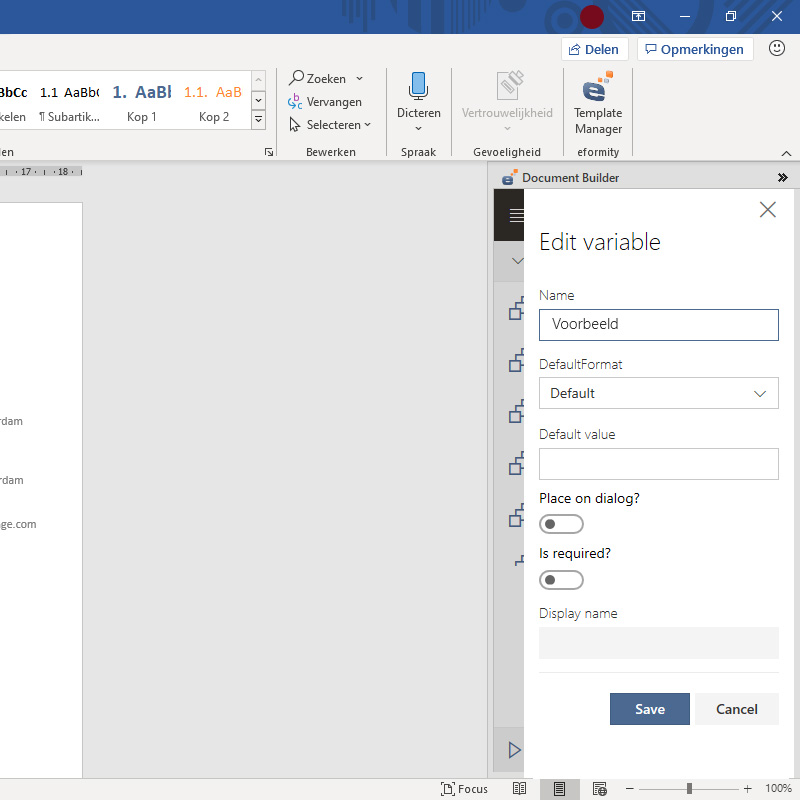Viewport: 800px width, 800px height.
Task: Click Vervangen in the Bewerken group
Action: (325, 102)
